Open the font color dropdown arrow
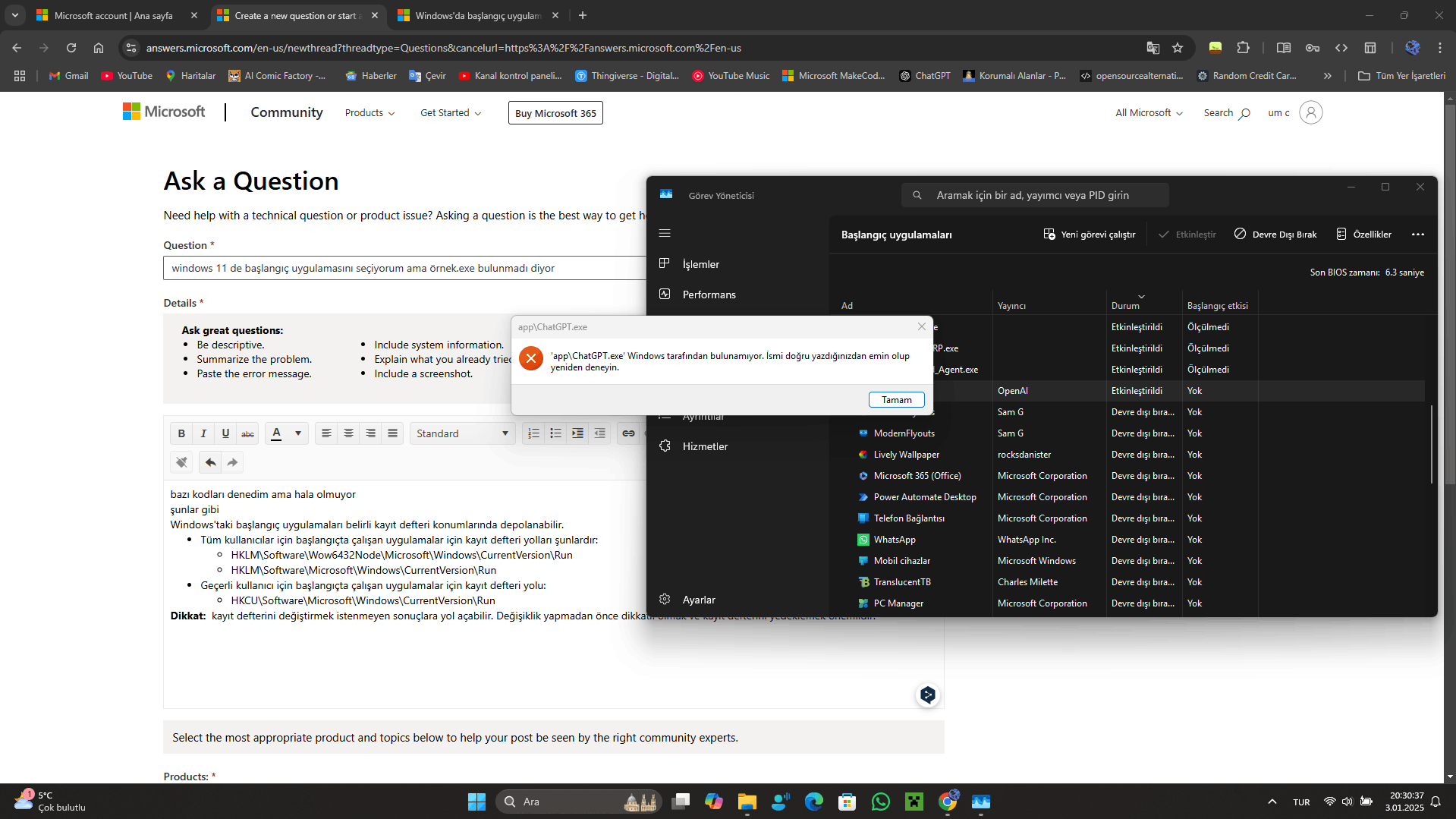 point(298,433)
